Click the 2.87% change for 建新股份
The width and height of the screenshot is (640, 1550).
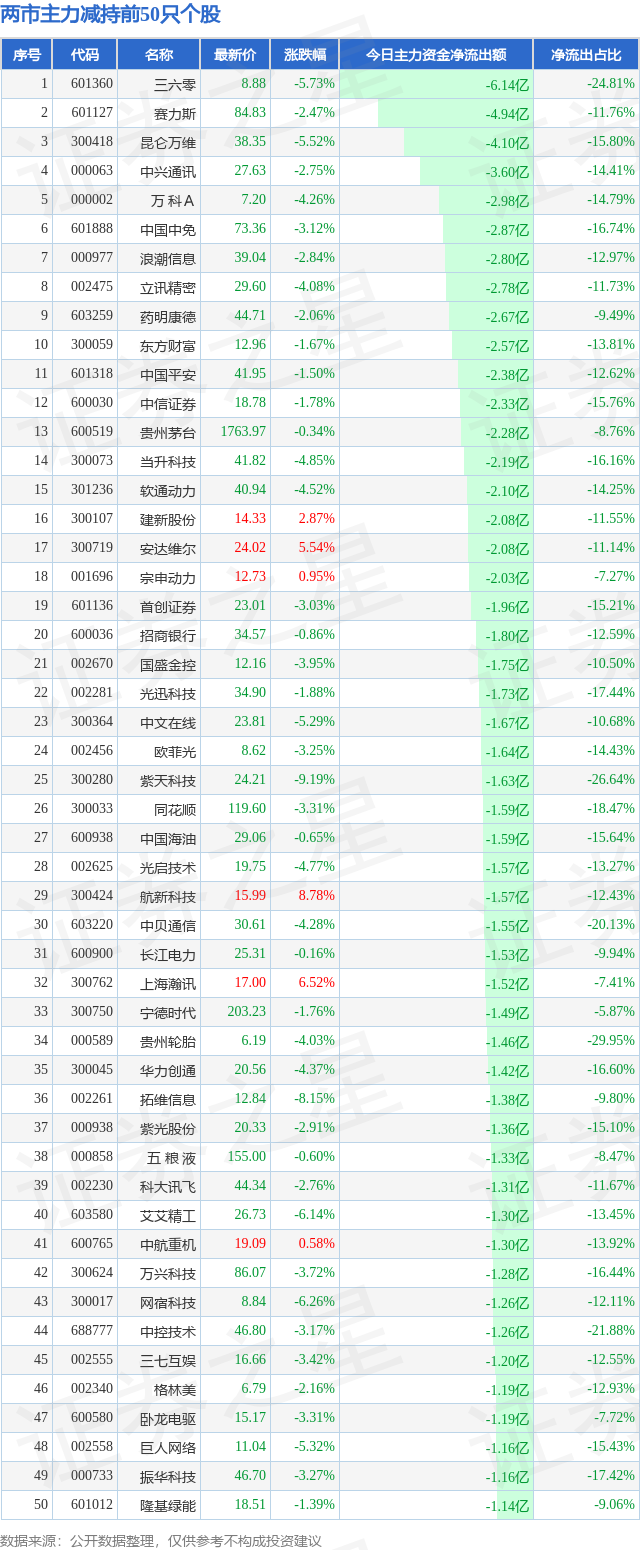coord(315,519)
